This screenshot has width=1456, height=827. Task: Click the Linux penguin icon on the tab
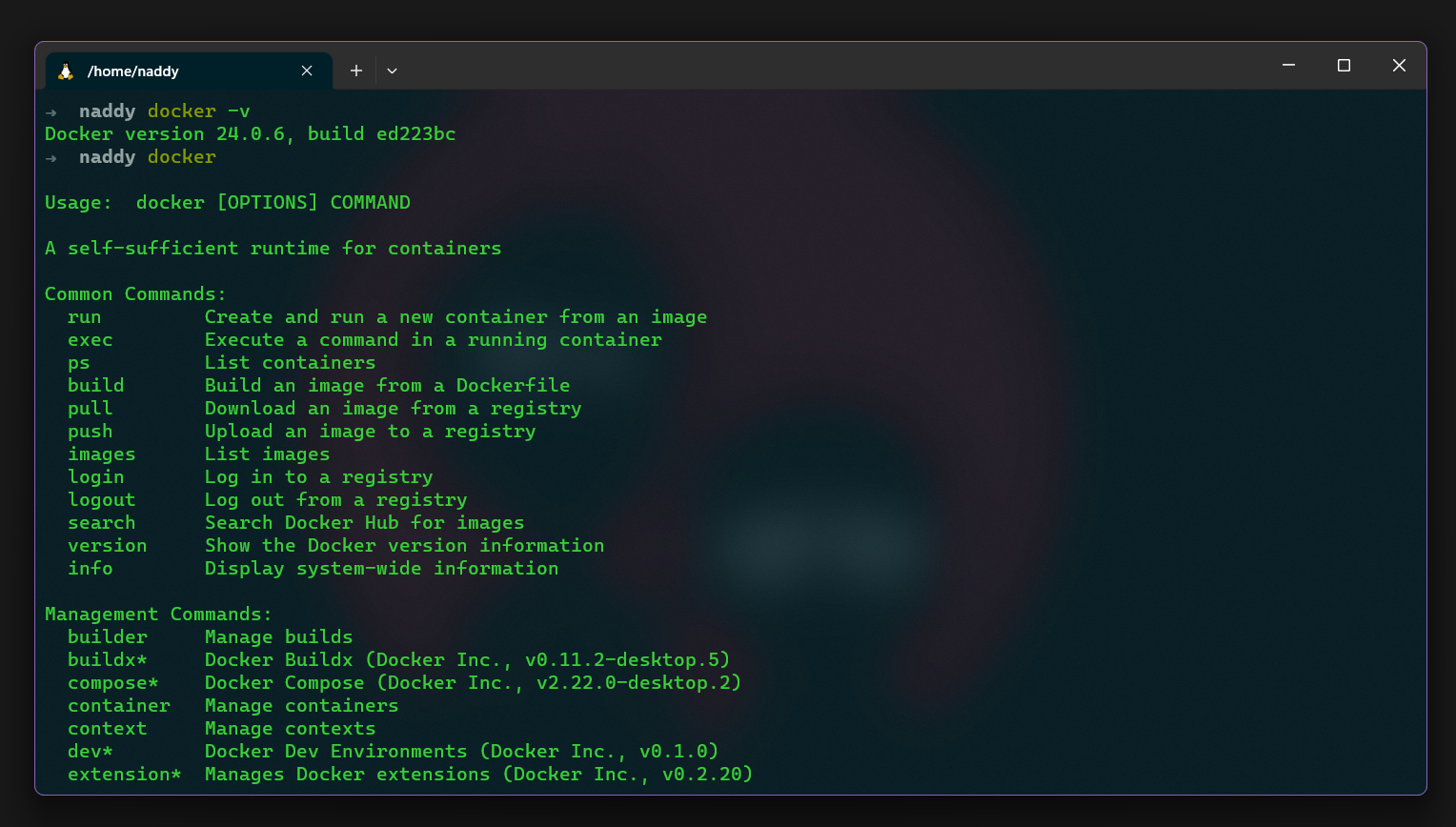click(x=66, y=70)
